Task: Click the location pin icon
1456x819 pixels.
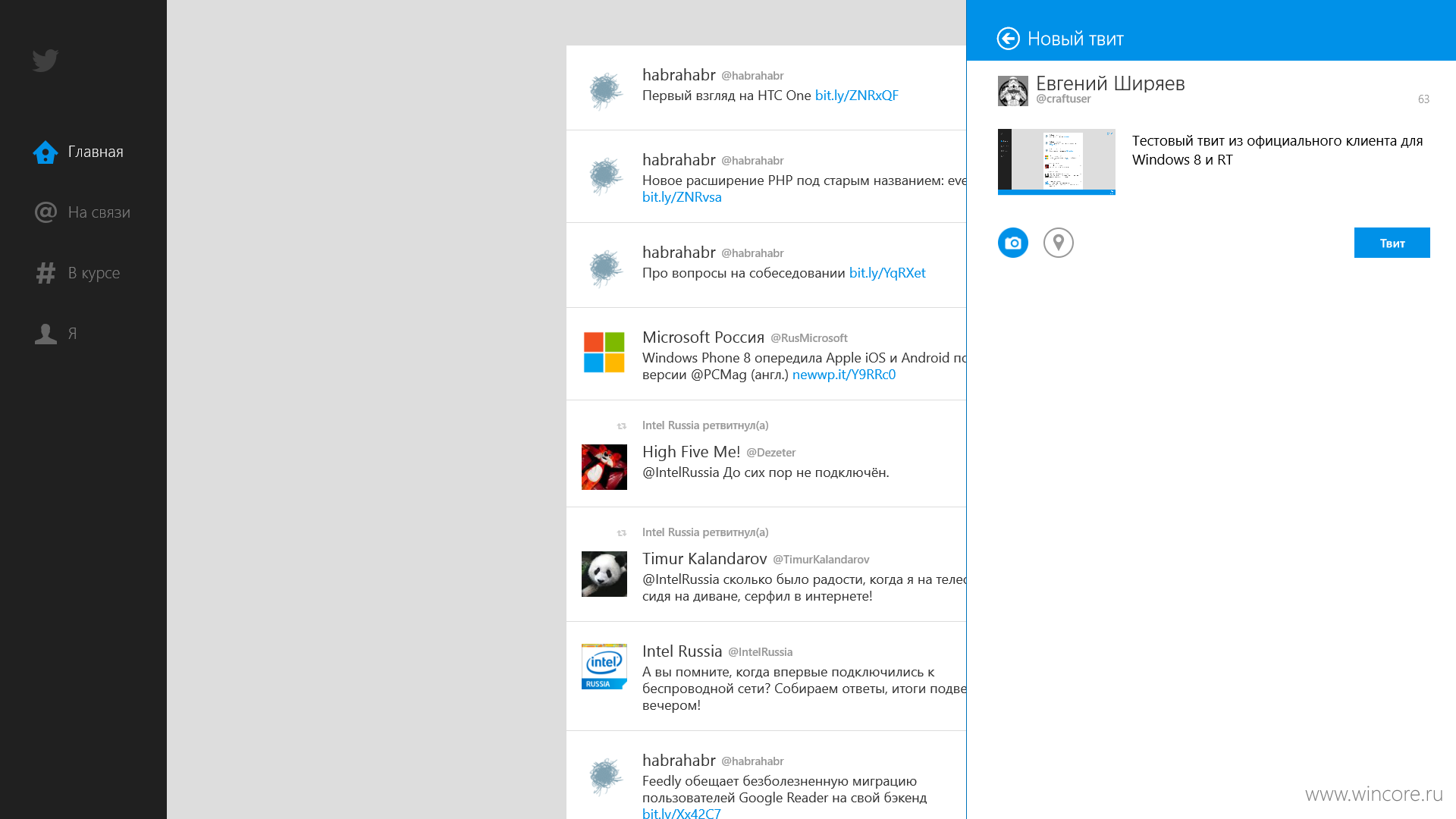Action: pyautogui.click(x=1059, y=243)
